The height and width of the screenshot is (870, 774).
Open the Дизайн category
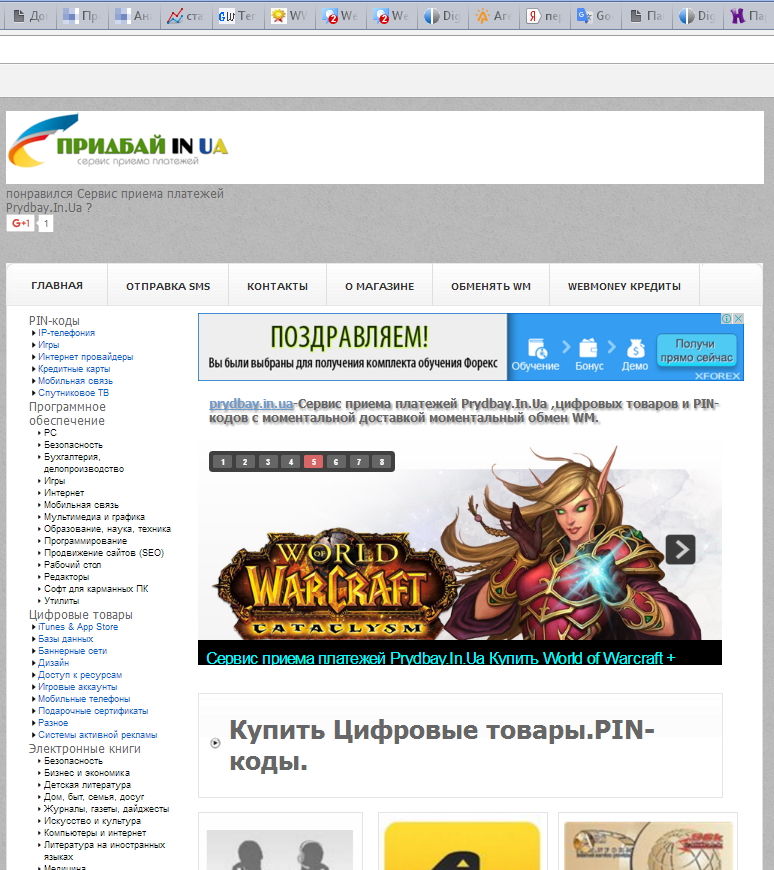pos(53,663)
